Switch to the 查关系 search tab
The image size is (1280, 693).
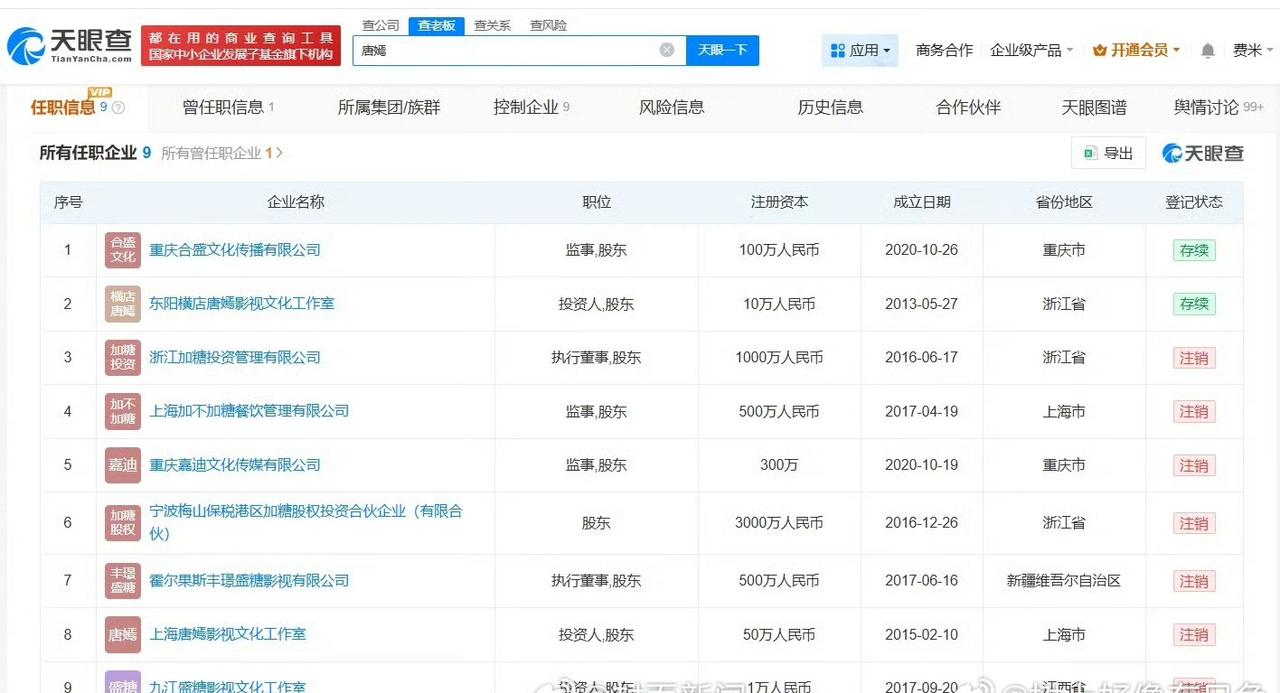[x=492, y=25]
